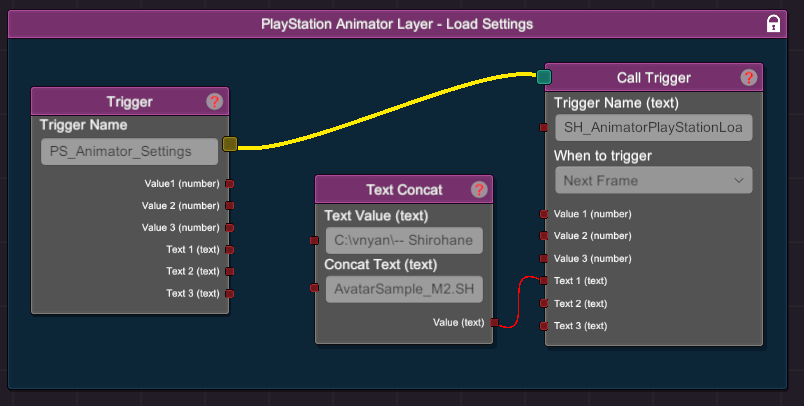Click the Trigger node Value 3 (number) output port
The height and width of the screenshot is (406, 804).
230,228
